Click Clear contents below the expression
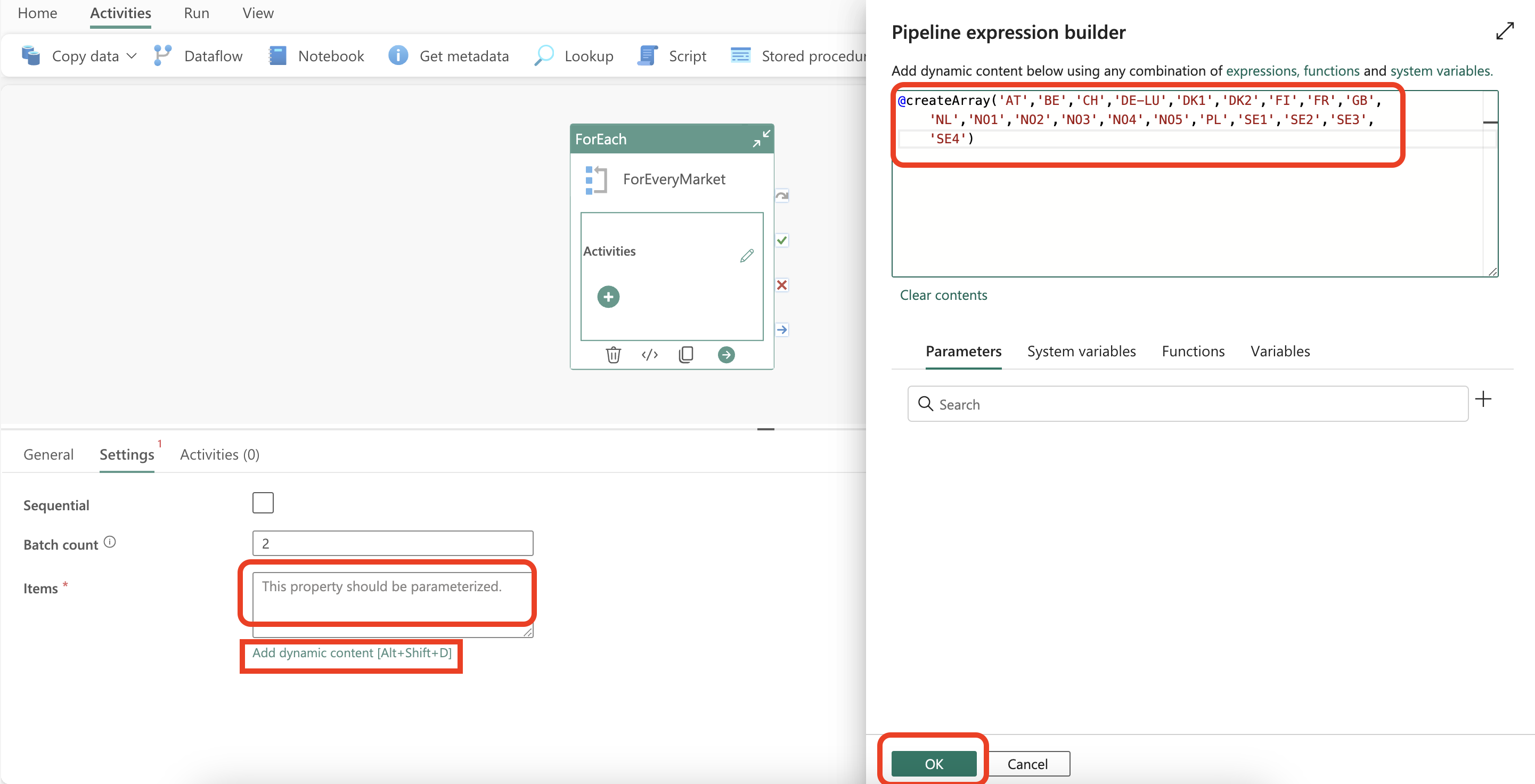This screenshot has width=1535, height=784. pos(943,295)
